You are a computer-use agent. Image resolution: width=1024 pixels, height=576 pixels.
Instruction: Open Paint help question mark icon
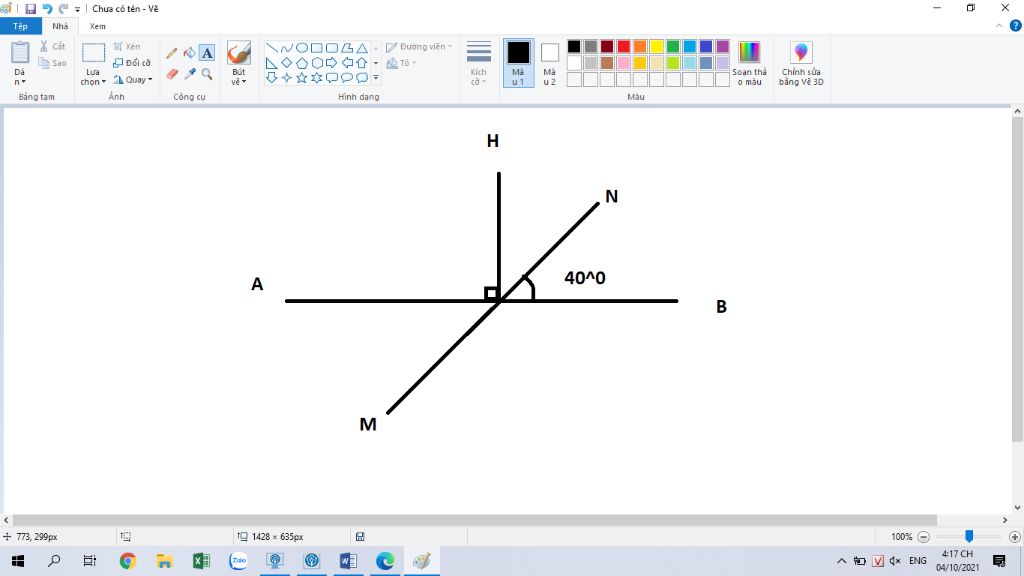click(1016, 25)
